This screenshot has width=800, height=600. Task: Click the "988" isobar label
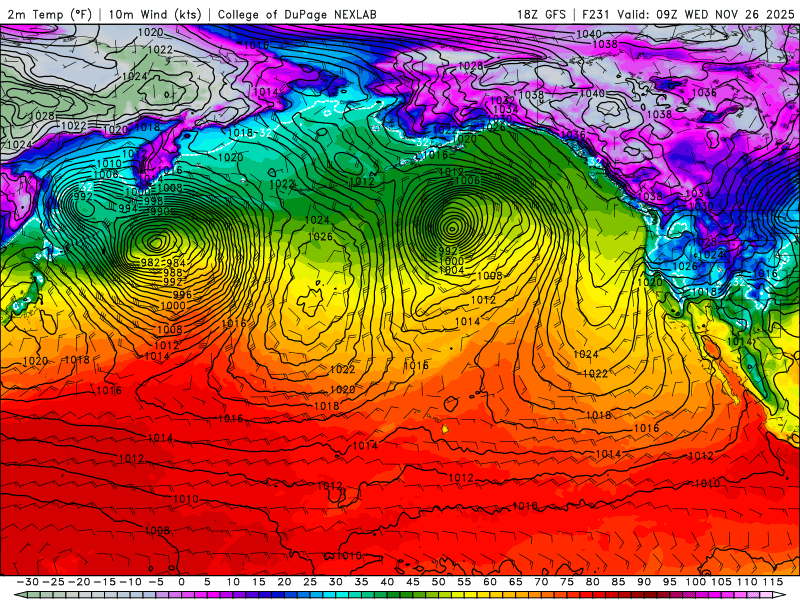coord(172,272)
